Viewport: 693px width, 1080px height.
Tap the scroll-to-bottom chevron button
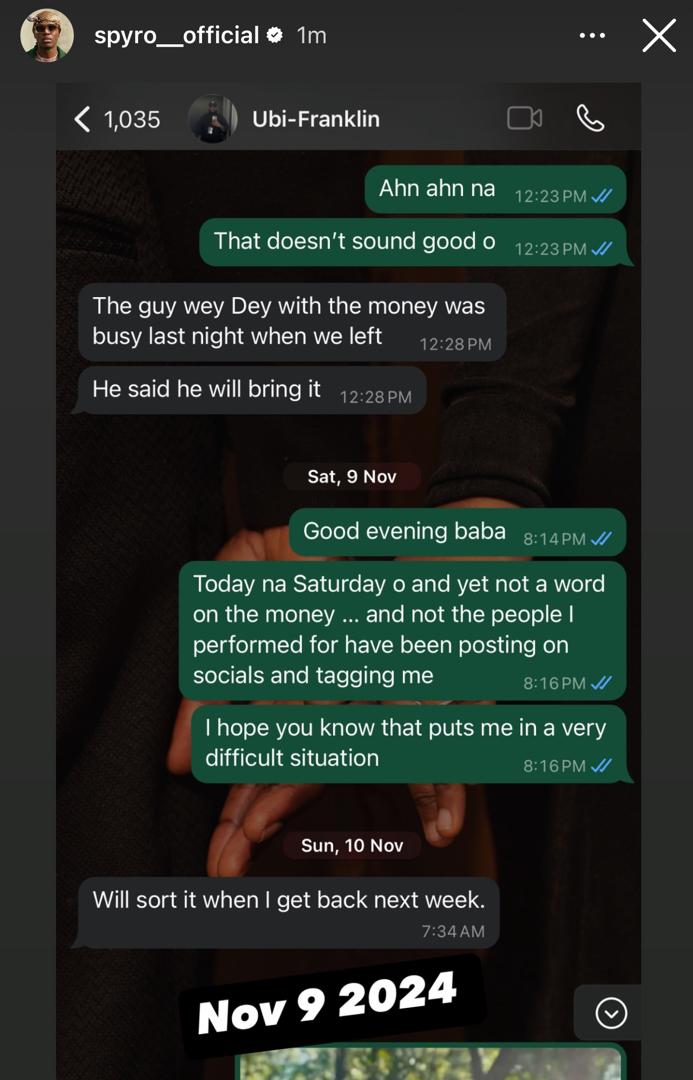[x=611, y=1013]
